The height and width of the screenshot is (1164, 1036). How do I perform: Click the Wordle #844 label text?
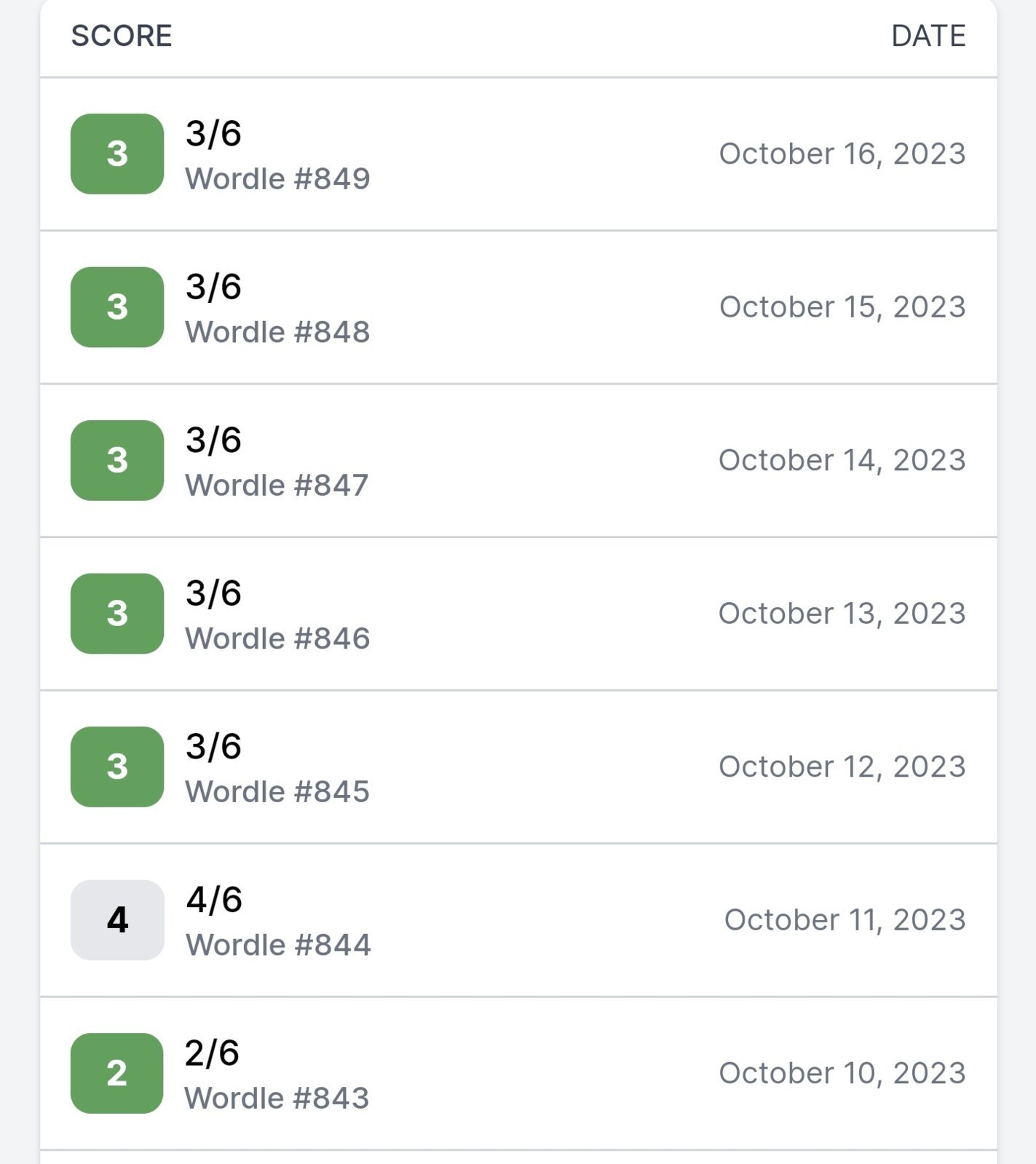point(278,945)
